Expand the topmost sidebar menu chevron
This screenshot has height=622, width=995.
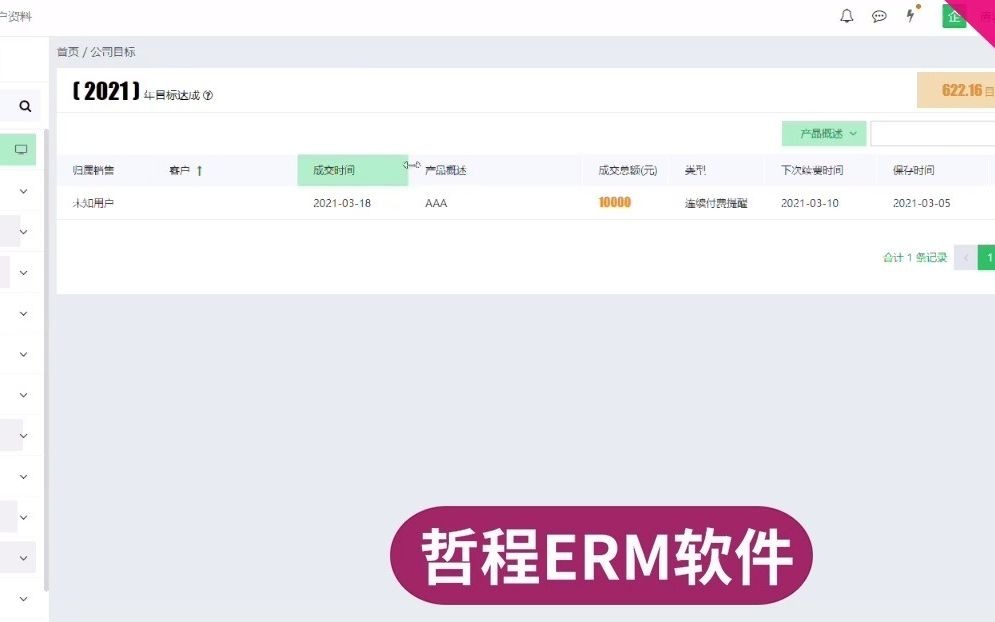(x=22, y=190)
